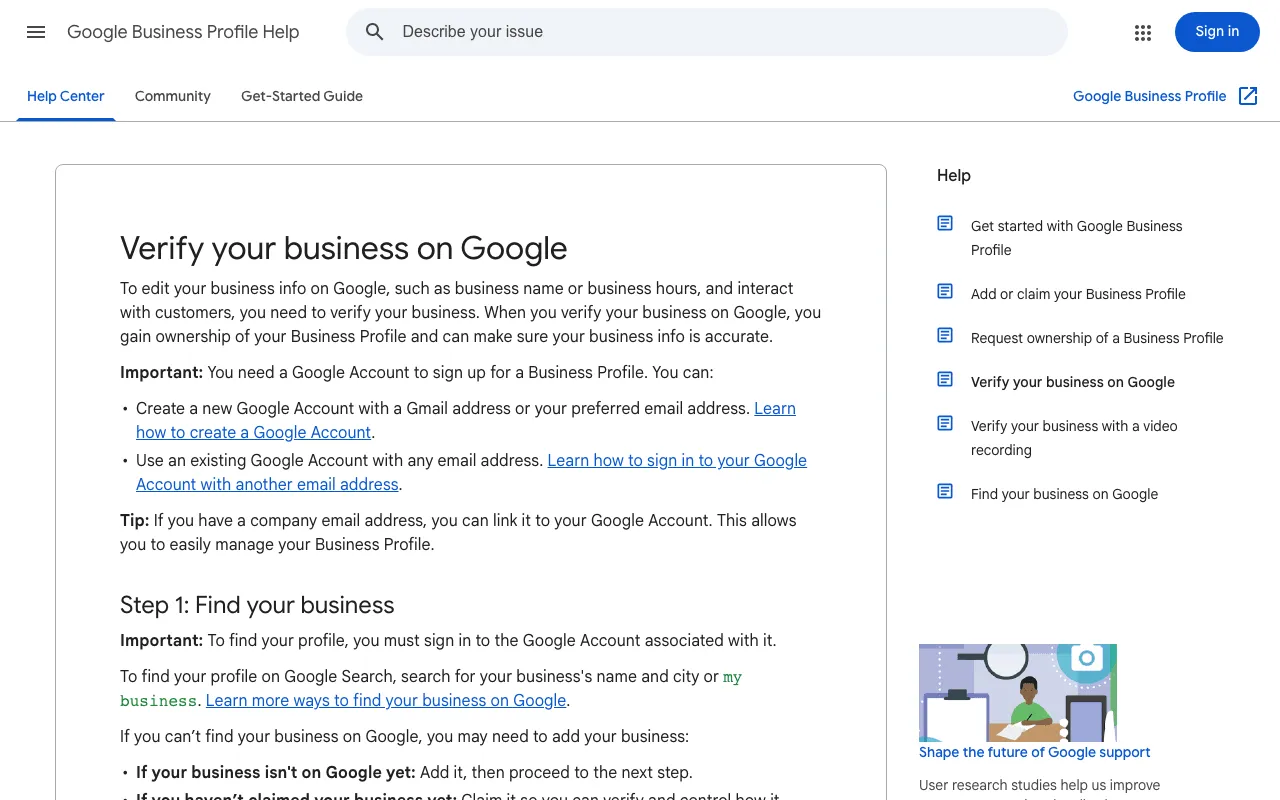Click article icon beside Verify your business on Google
This screenshot has width=1280, height=800.
(x=945, y=379)
